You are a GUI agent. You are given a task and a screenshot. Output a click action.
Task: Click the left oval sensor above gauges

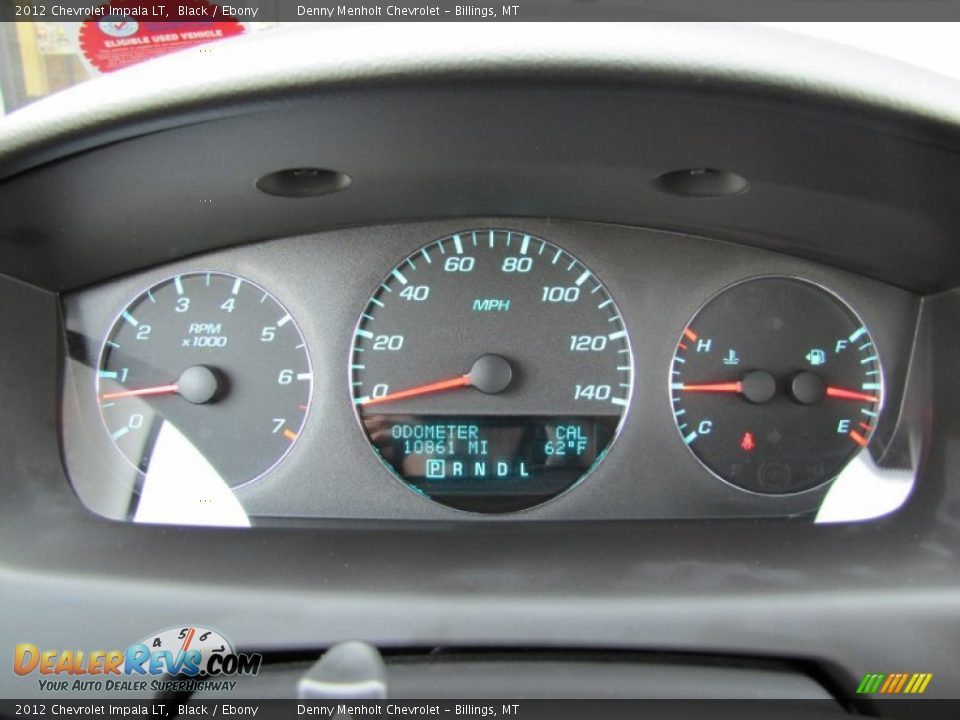[303, 182]
